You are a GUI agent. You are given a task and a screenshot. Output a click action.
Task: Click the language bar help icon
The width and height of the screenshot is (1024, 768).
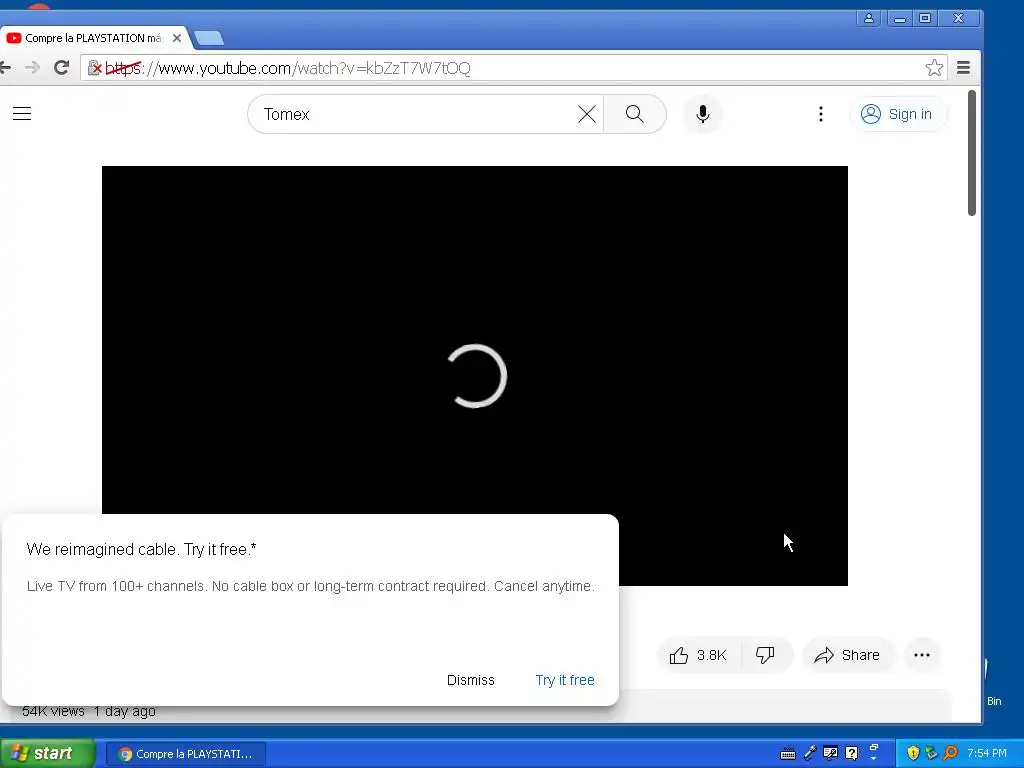(852, 754)
